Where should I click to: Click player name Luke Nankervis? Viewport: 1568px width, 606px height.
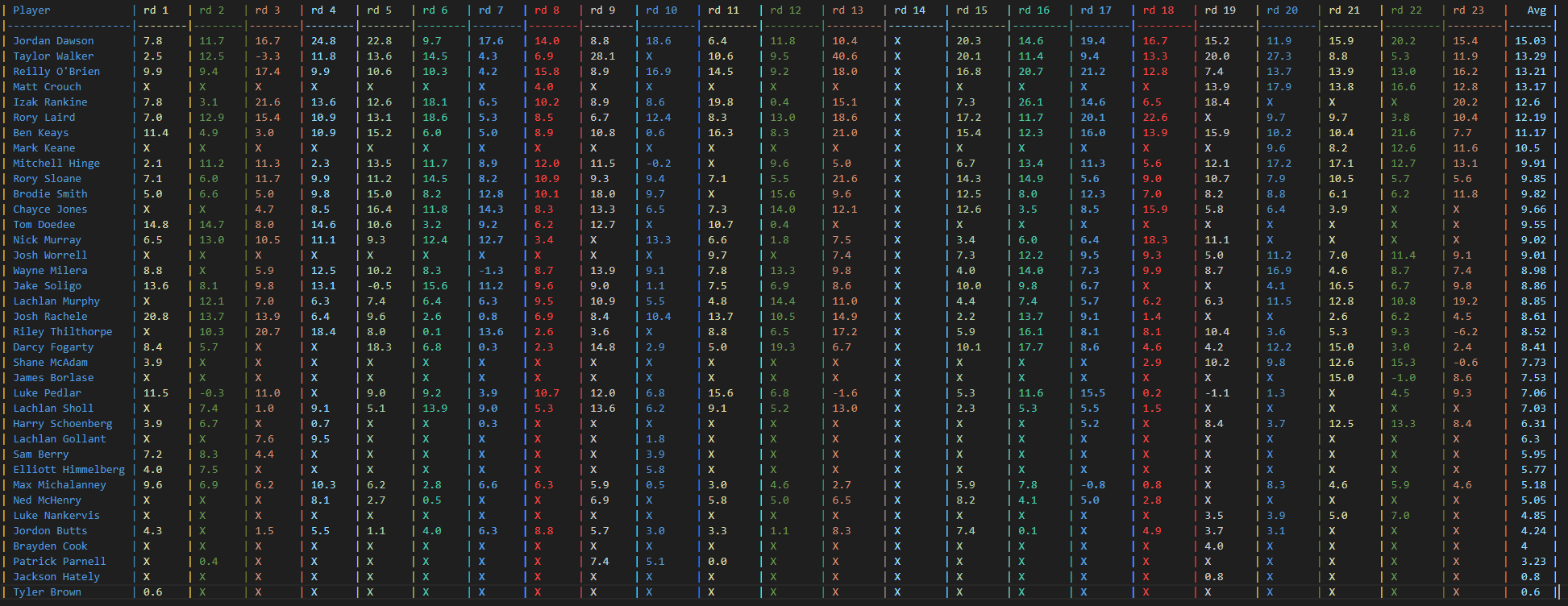[x=56, y=516]
